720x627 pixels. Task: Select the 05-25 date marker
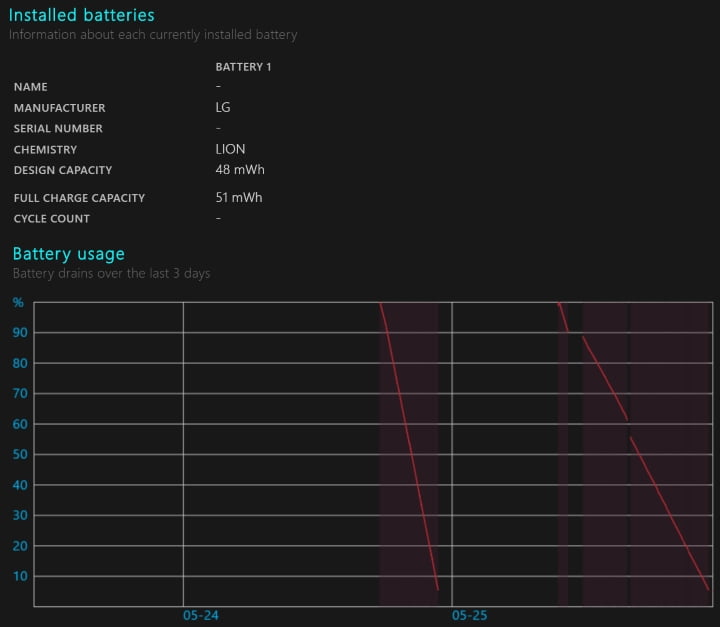click(469, 616)
